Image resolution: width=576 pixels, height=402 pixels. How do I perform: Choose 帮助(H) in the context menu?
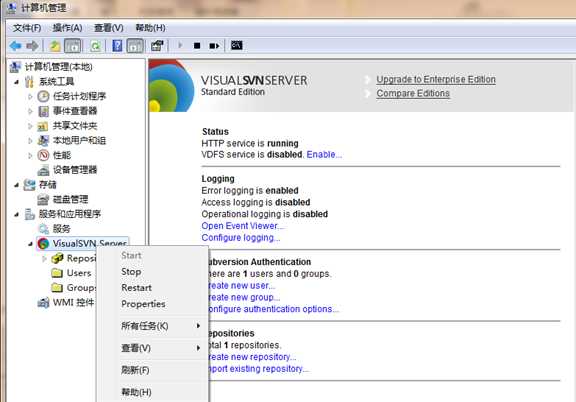152,392
